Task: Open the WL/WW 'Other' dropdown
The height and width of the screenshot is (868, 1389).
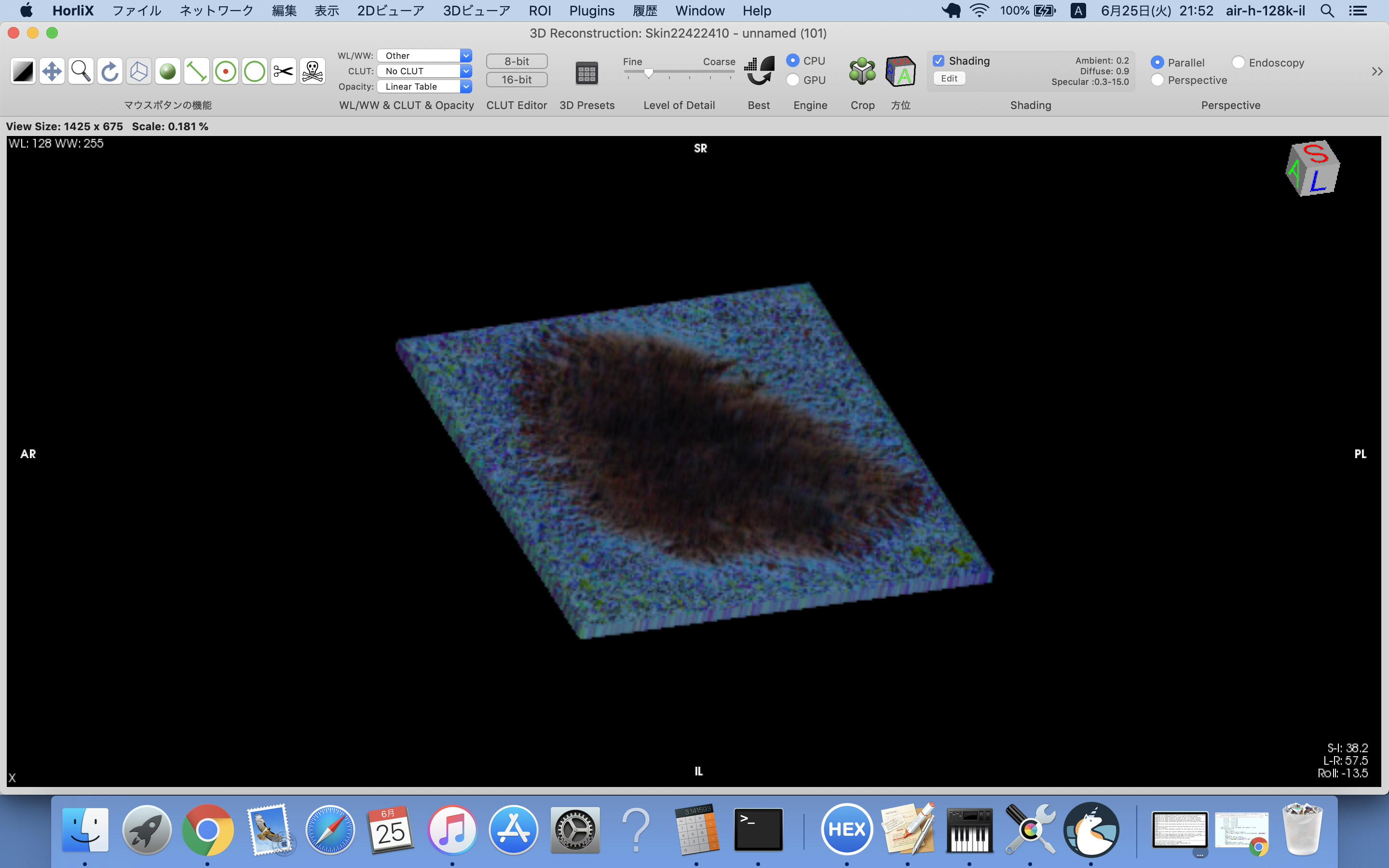Action: pos(424,55)
